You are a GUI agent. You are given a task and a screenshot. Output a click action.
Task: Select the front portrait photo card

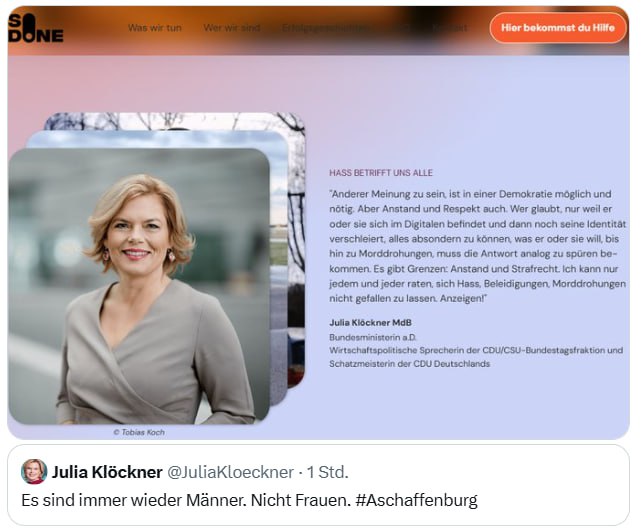[139, 286]
